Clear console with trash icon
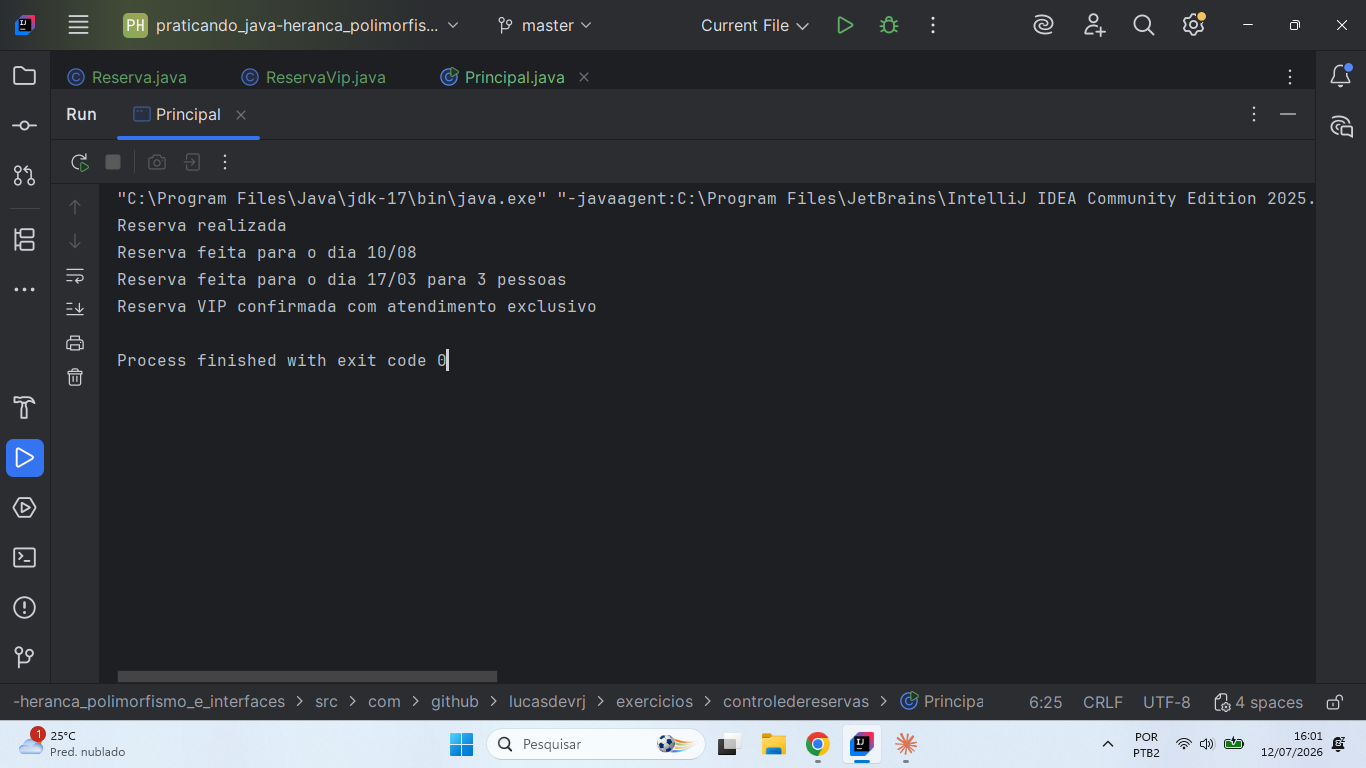 pyautogui.click(x=75, y=377)
